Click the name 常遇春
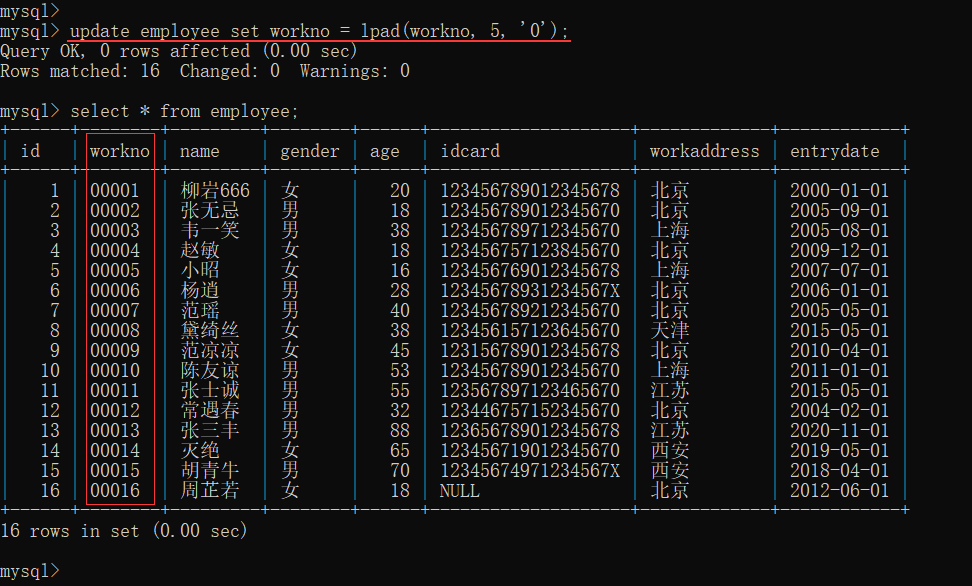This screenshot has height=586, width=972. tap(210, 411)
